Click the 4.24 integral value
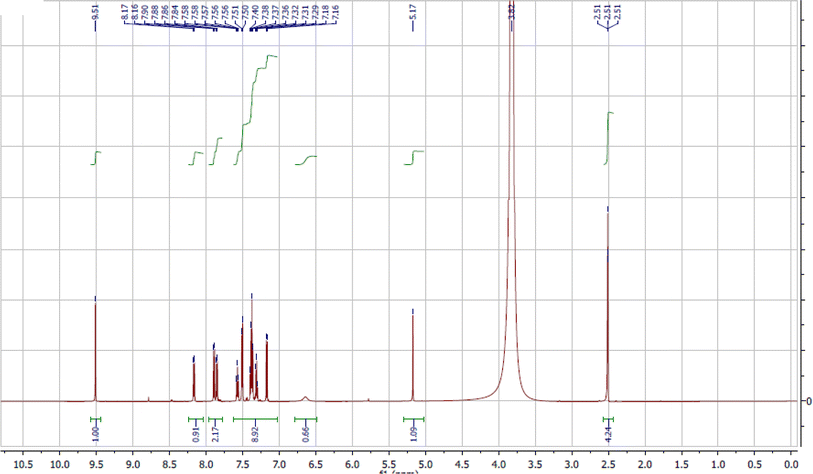Viewport: 813px width, 474px height. (x=608, y=434)
